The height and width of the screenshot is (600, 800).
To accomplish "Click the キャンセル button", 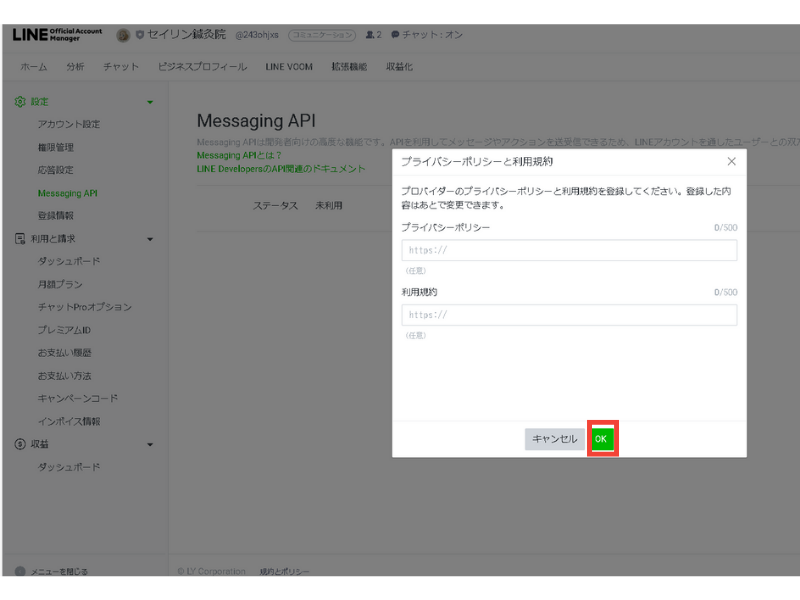I will tap(554, 439).
